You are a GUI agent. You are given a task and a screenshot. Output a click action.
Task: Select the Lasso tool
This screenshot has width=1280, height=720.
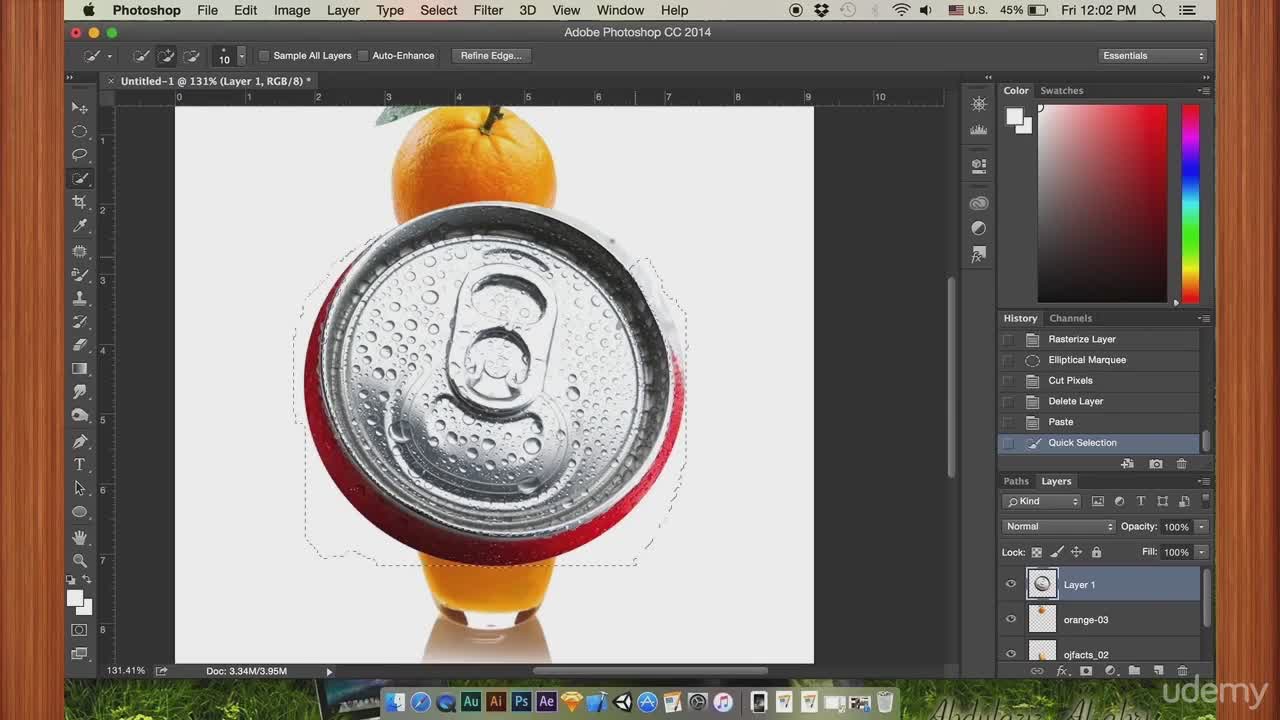(x=79, y=155)
